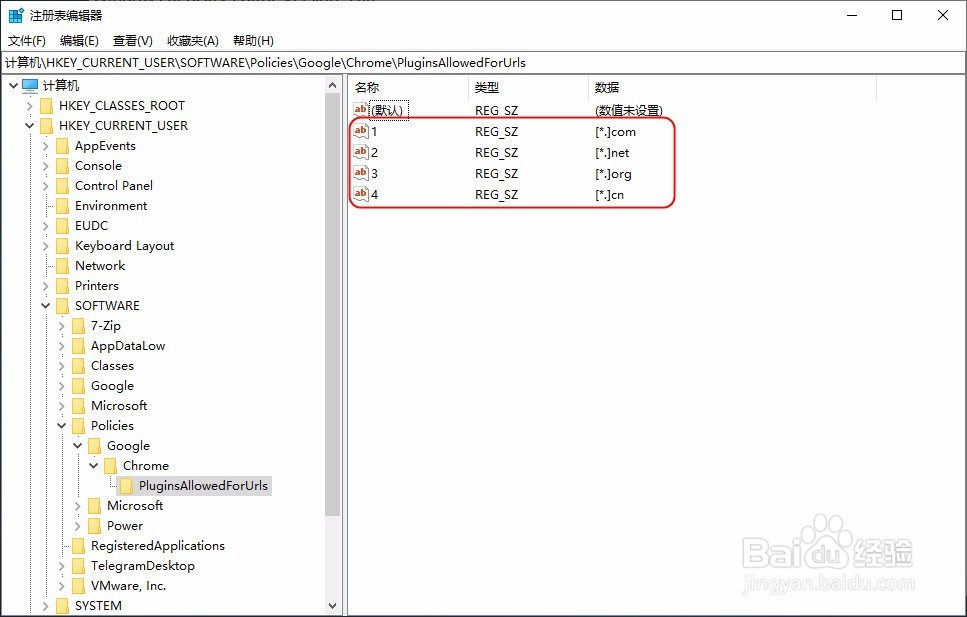Open the 查看(V) menu
The image size is (967, 617).
click(133, 41)
